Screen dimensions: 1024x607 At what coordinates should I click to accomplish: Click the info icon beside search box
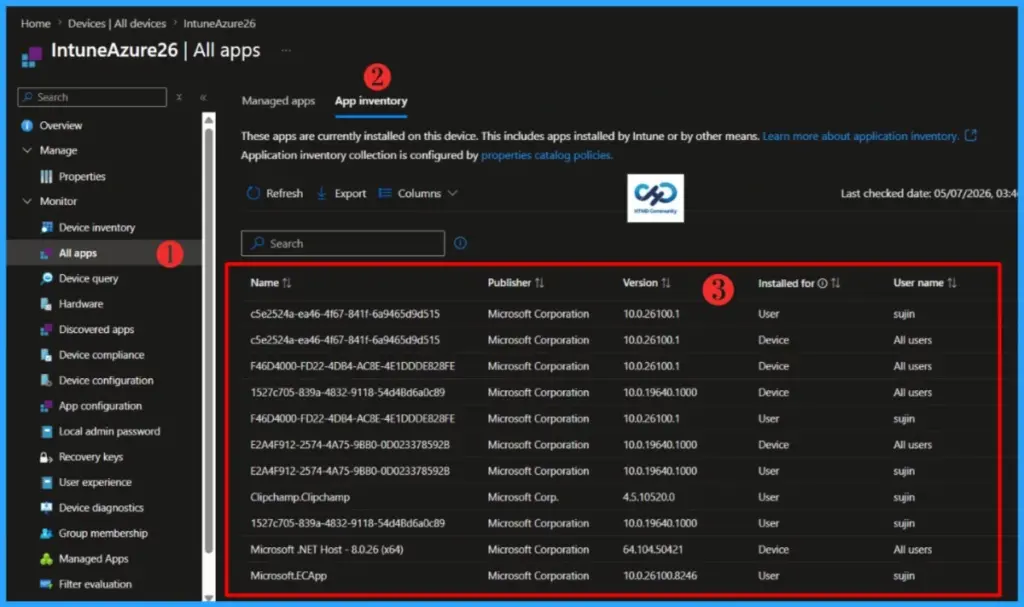(x=460, y=243)
